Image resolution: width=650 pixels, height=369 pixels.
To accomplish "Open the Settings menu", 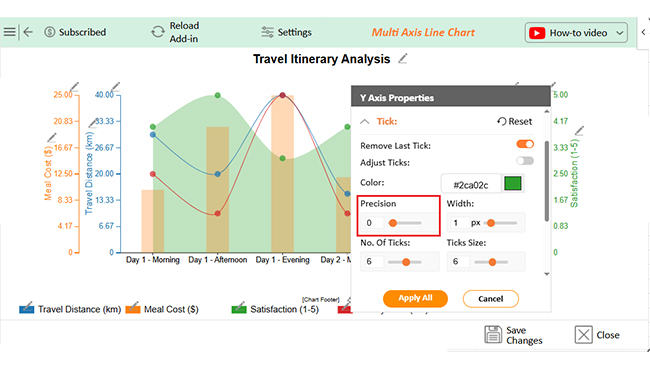I will (286, 32).
